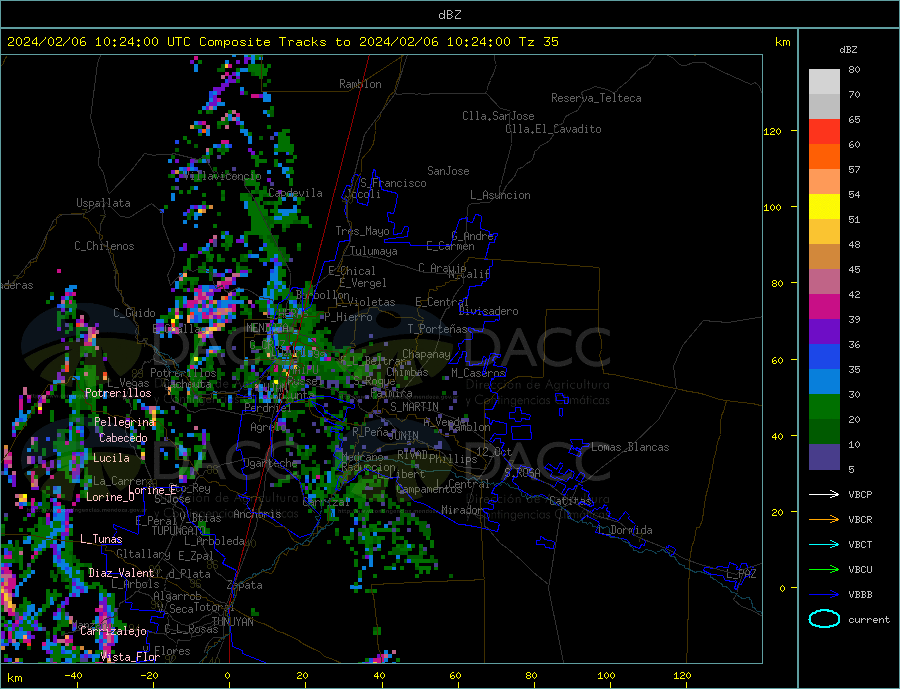Click the dBZ legend heading
900x689 pixels.
click(848, 50)
